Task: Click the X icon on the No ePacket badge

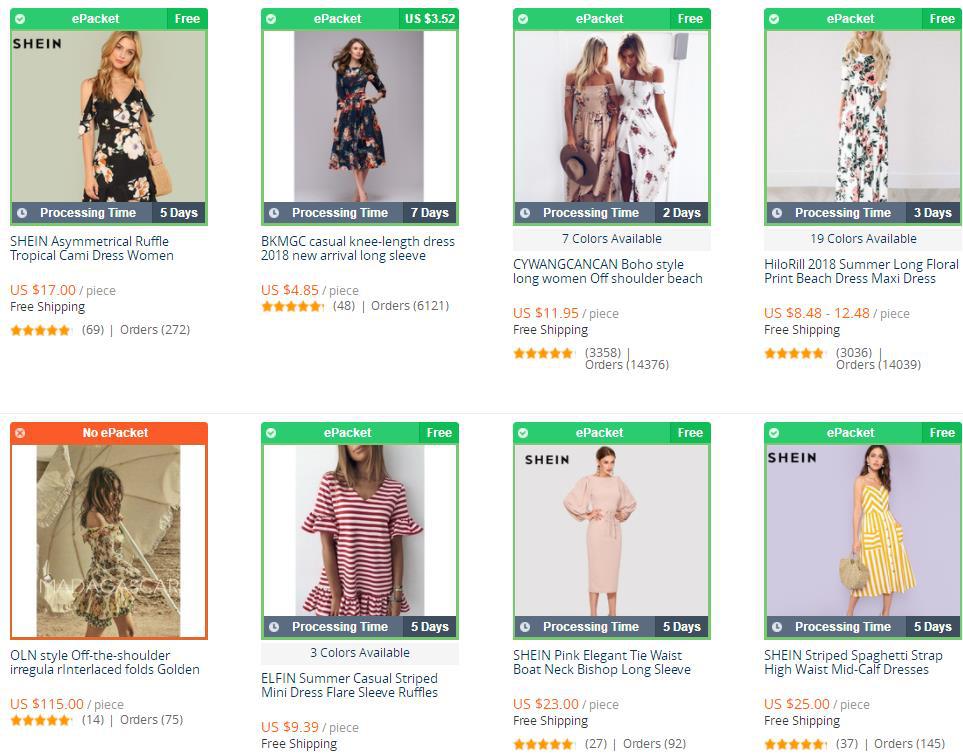Action: (x=23, y=432)
